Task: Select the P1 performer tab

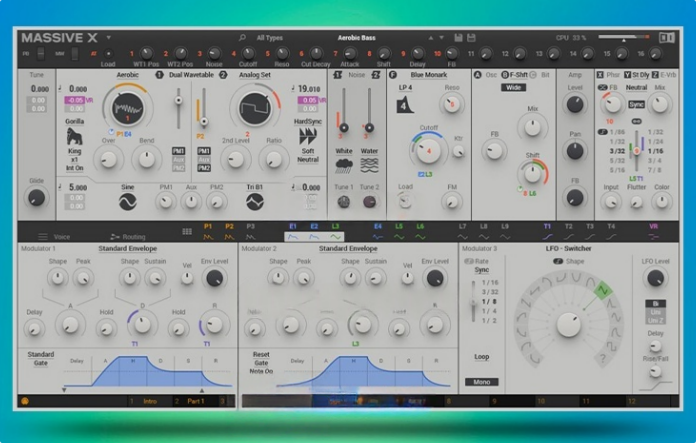Action: click(208, 231)
